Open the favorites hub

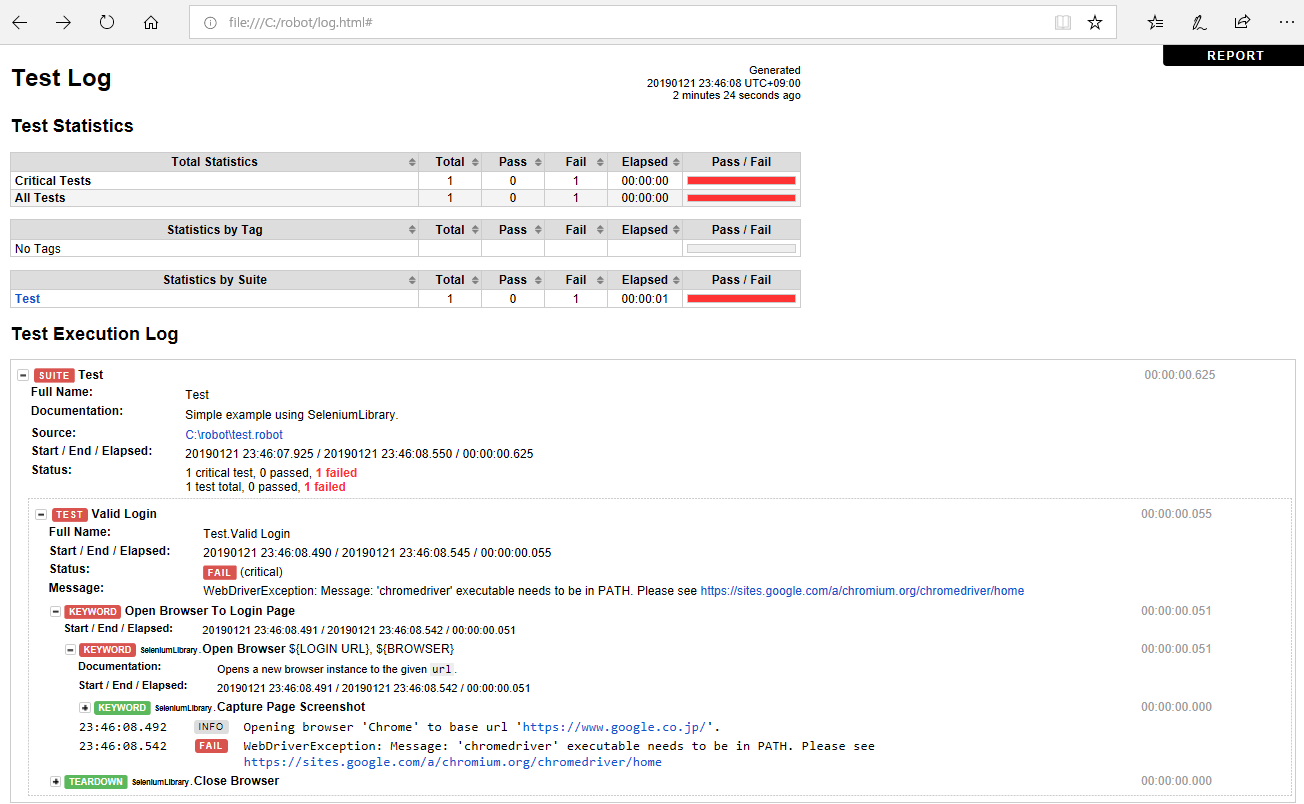tap(1155, 22)
